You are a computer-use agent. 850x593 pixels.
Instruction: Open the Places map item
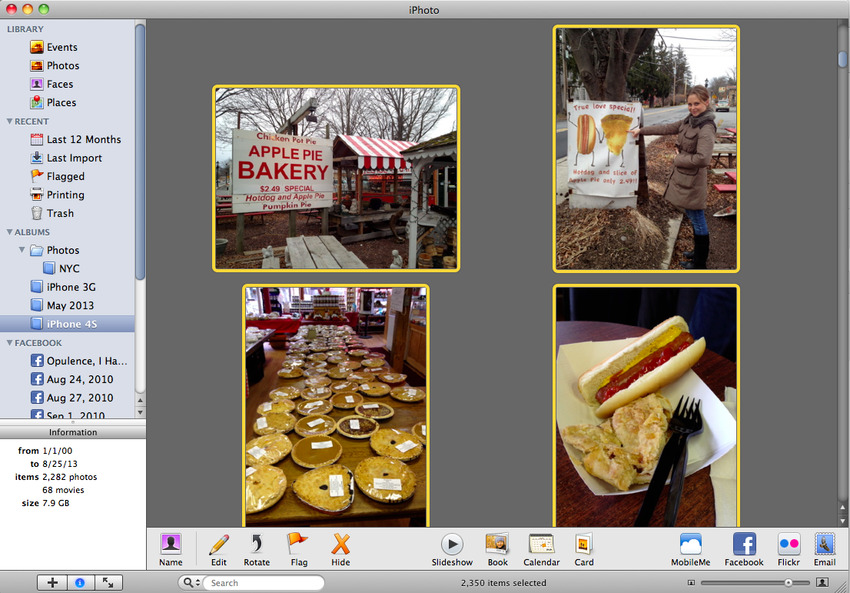click(53, 102)
